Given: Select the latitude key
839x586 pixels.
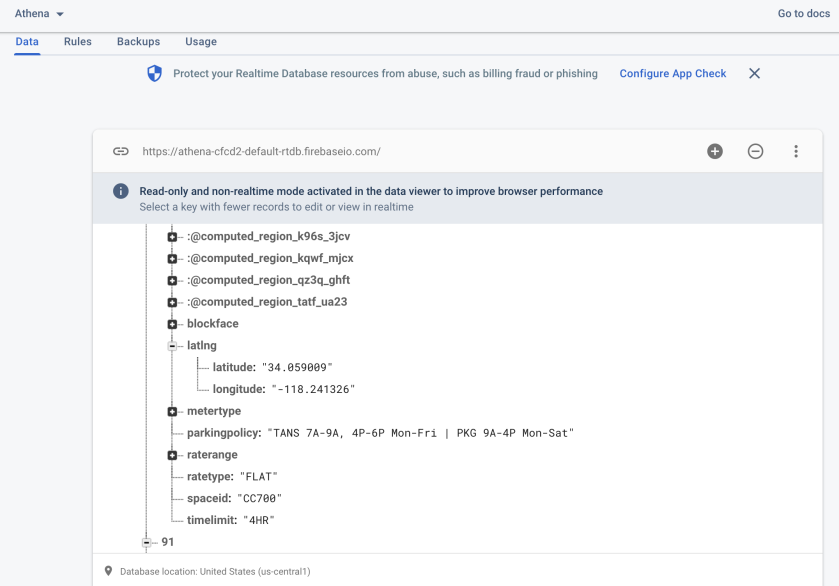Looking at the screenshot, I should coord(234,368).
